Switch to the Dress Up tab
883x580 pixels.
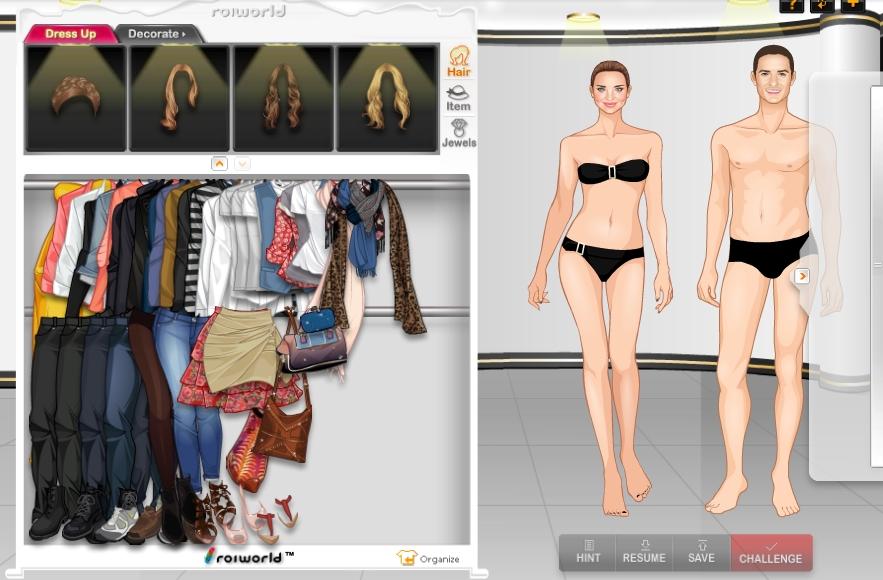[70, 34]
